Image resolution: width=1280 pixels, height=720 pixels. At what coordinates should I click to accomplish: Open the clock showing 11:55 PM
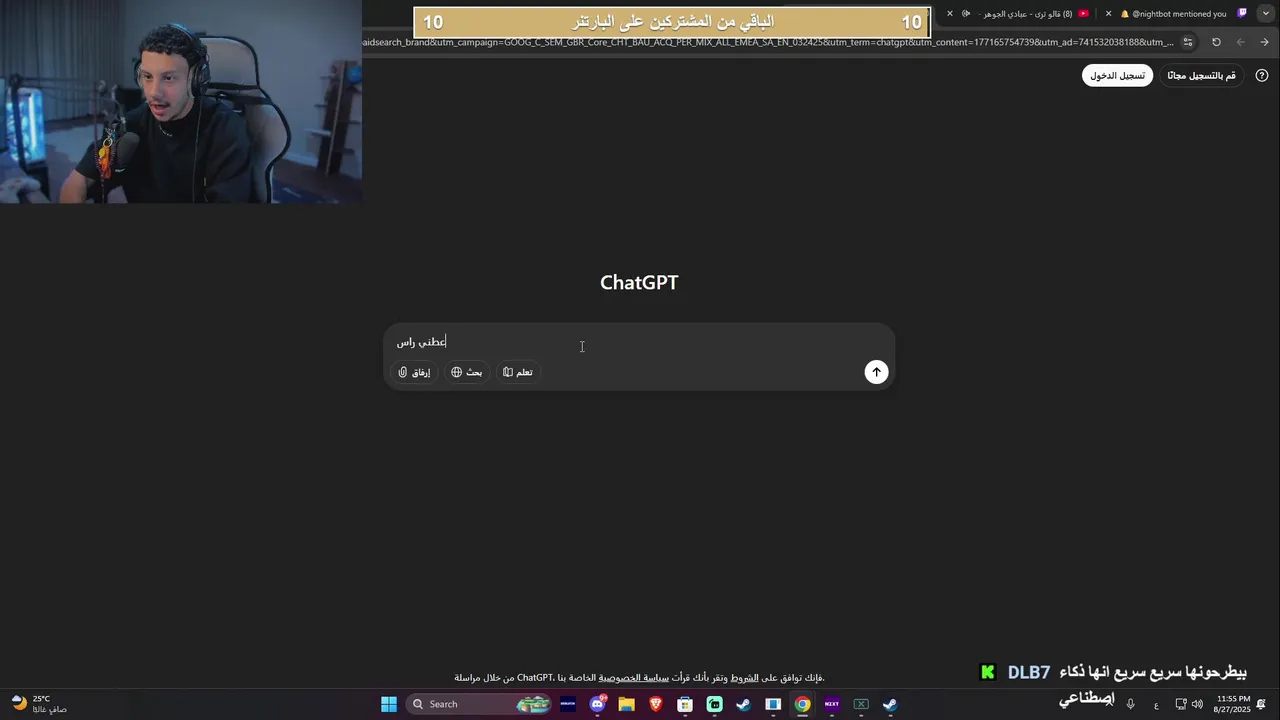(1232, 704)
